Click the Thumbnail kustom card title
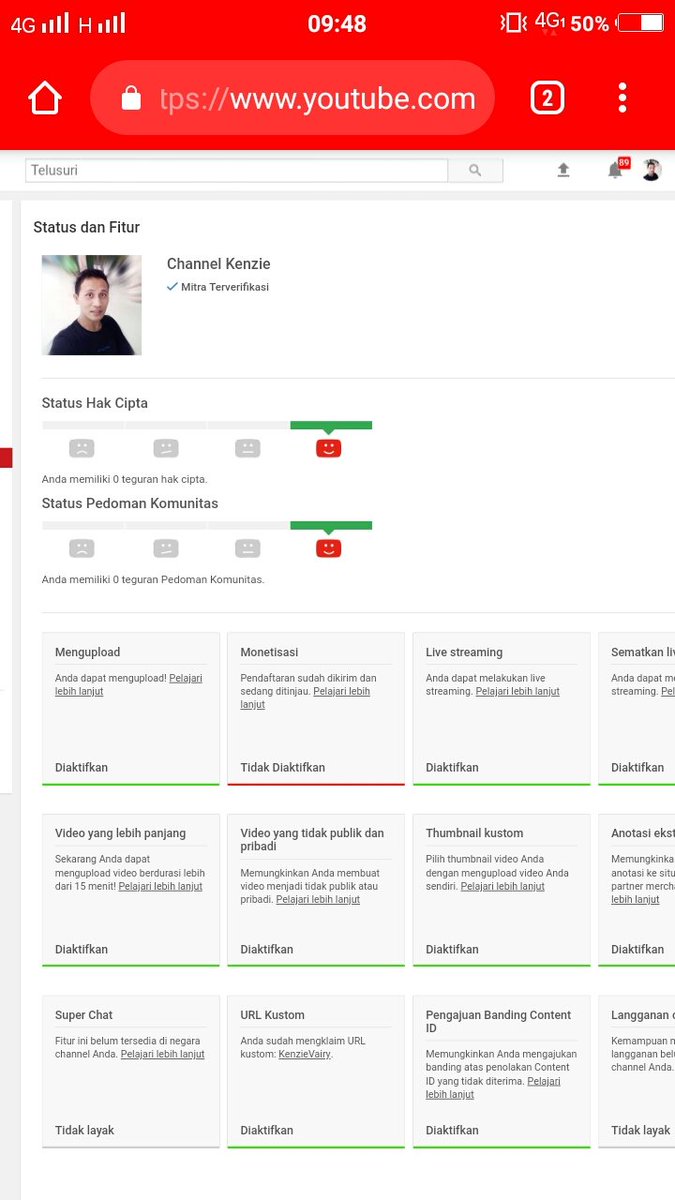Image resolution: width=675 pixels, height=1200 pixels. [x=474, y=834]
